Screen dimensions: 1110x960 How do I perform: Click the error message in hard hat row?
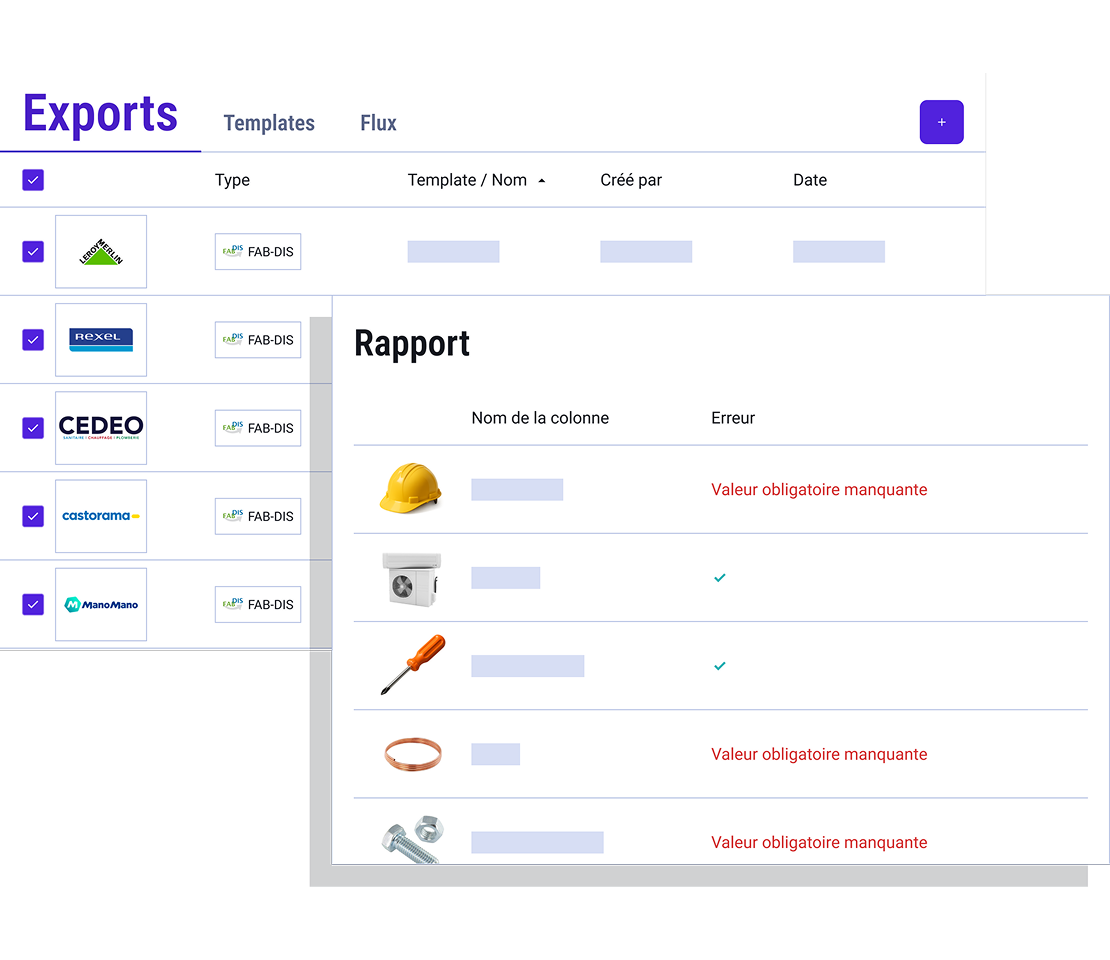[819, 490]
